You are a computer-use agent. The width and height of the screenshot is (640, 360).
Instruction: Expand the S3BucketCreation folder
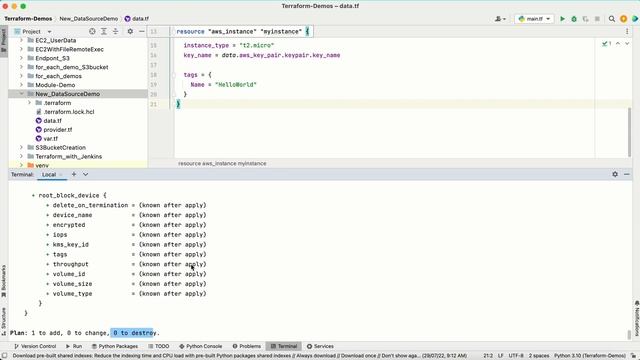tap(21, 147)
